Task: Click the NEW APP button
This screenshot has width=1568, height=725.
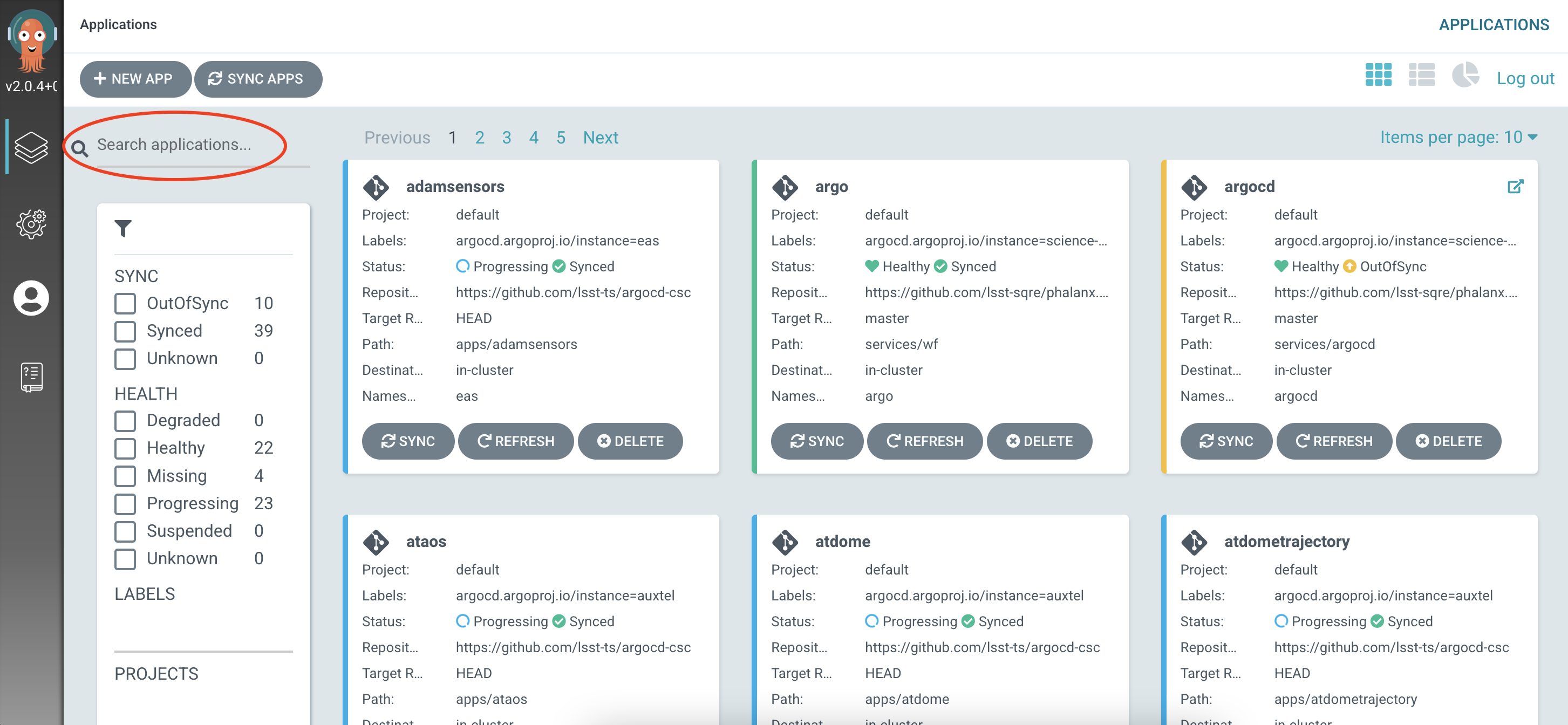Action: pos(134,79)
